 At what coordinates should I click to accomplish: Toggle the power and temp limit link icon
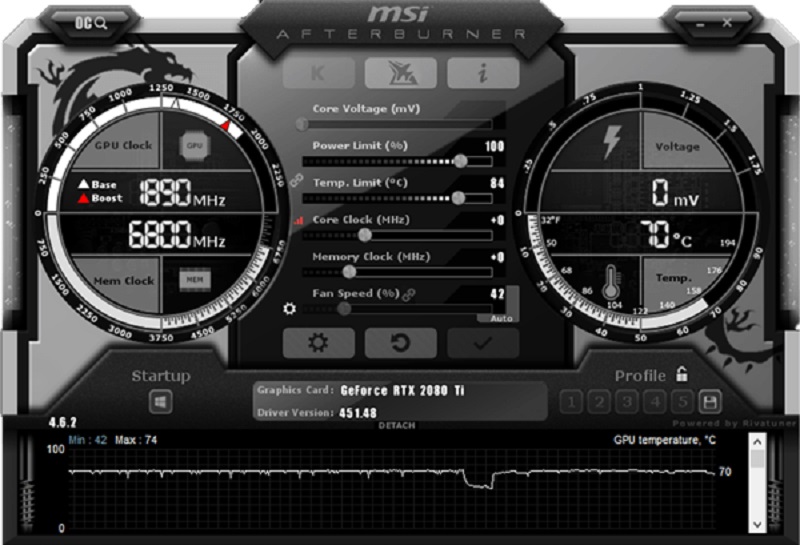(296, 180)
